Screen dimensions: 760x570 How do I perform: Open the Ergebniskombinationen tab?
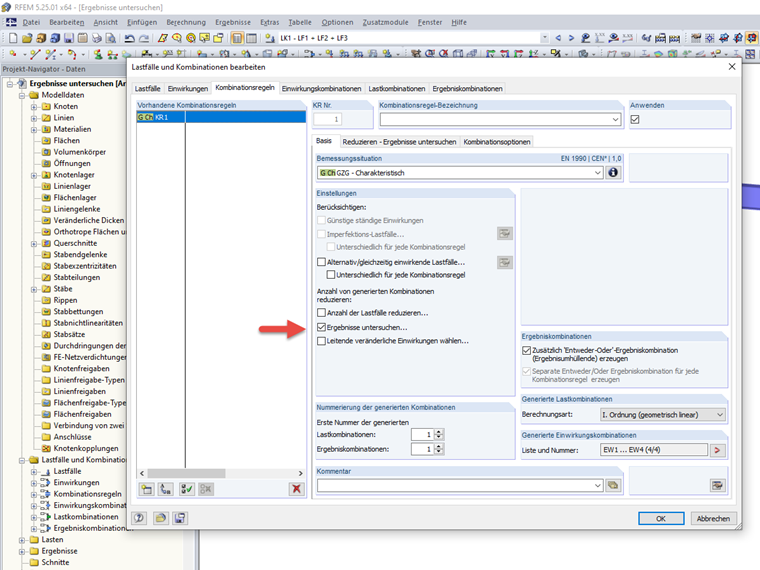(x=467, y=89)
